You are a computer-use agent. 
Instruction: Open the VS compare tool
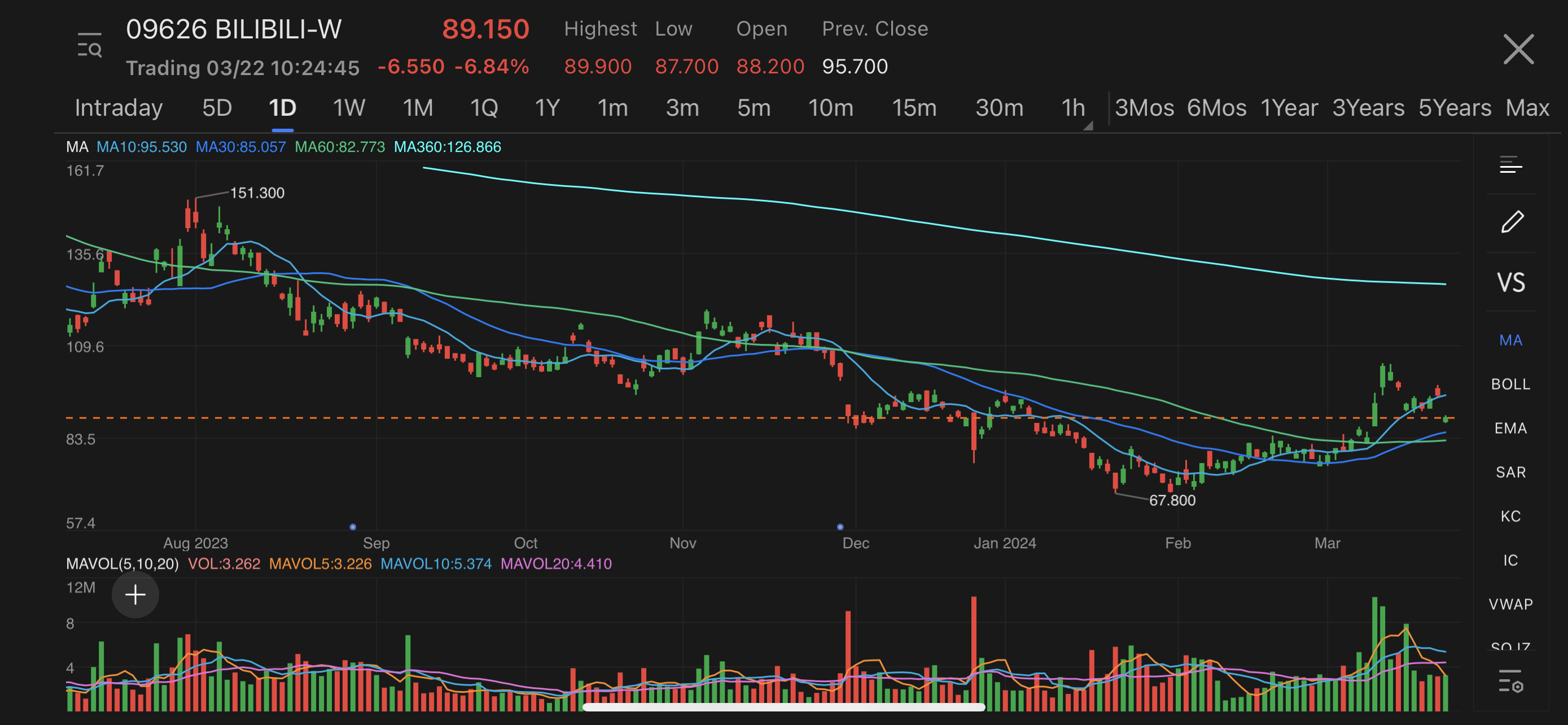(x=1511, y=282)
